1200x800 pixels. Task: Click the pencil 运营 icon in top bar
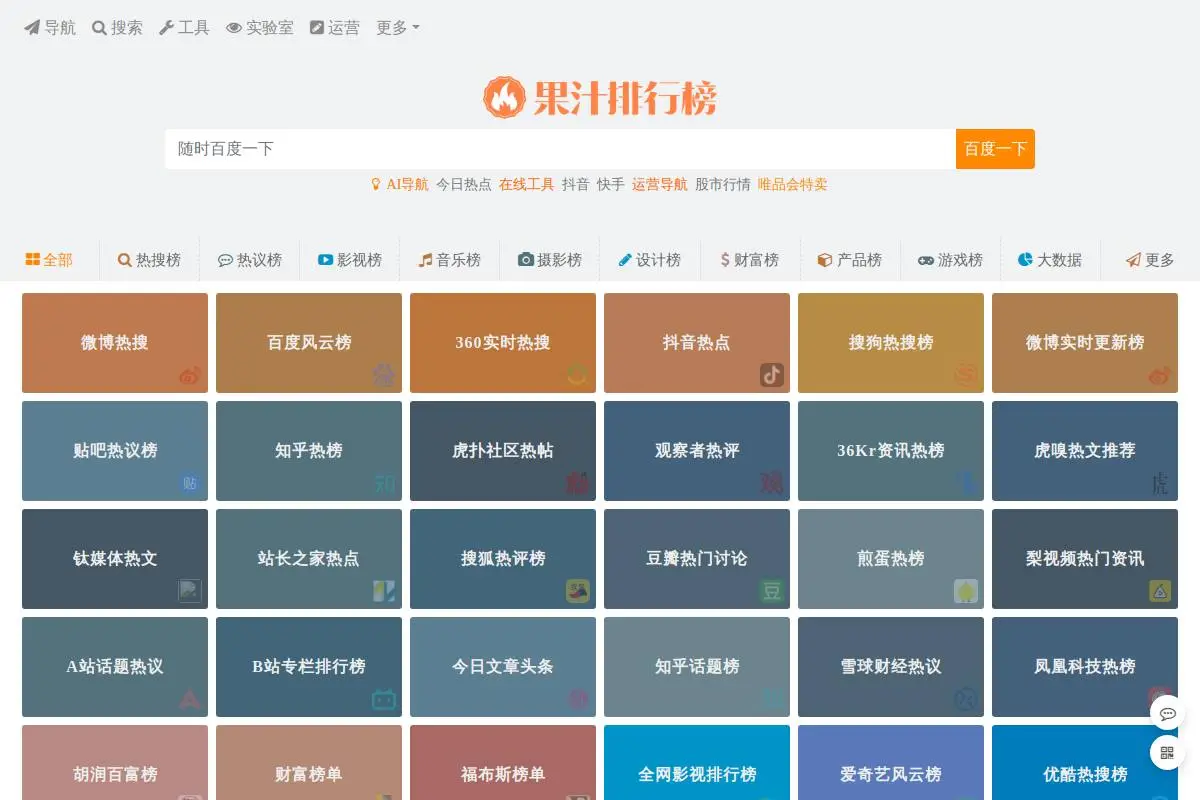[x=317, y=28]
